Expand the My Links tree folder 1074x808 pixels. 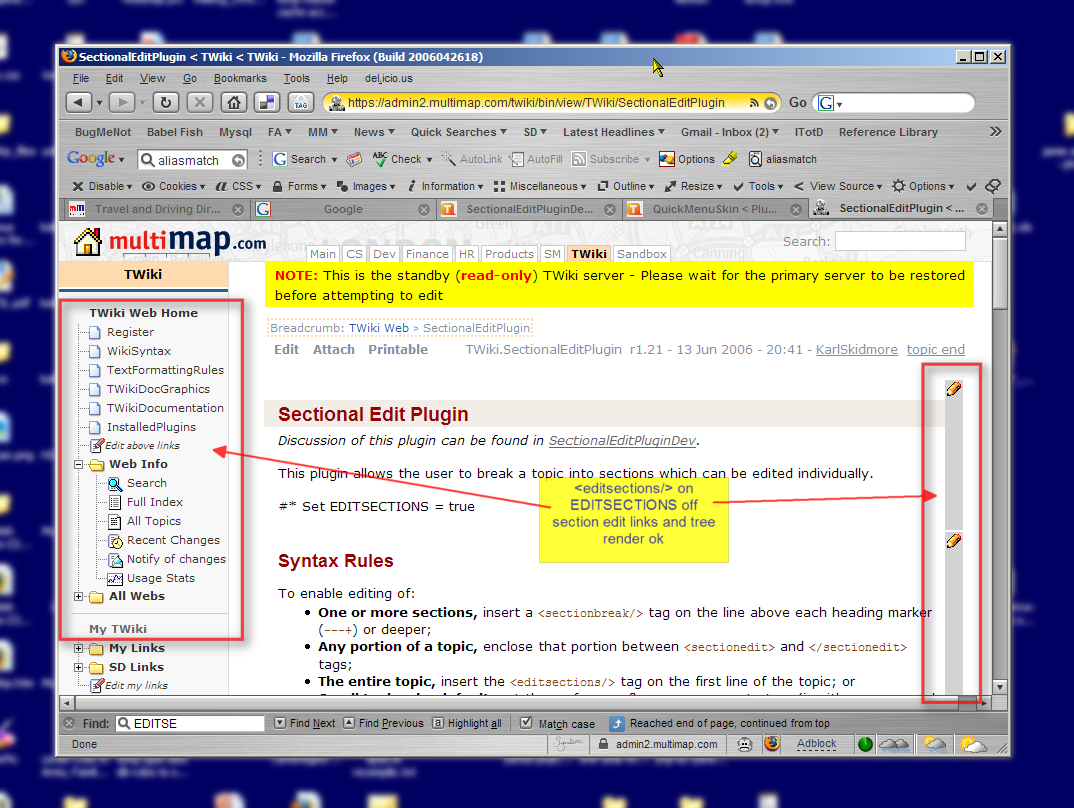(x=79, y=648)
